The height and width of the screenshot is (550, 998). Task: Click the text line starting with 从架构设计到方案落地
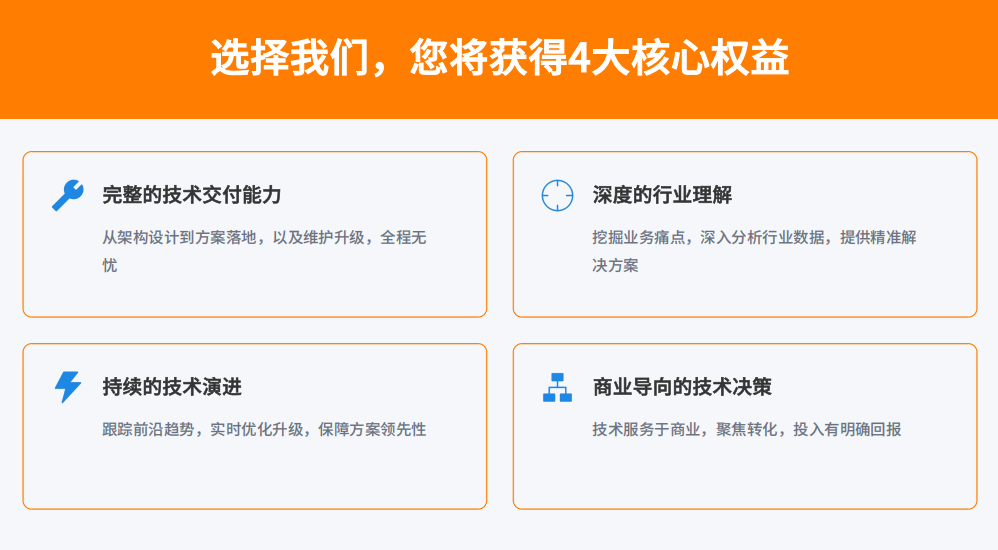[x=264, y=238]
